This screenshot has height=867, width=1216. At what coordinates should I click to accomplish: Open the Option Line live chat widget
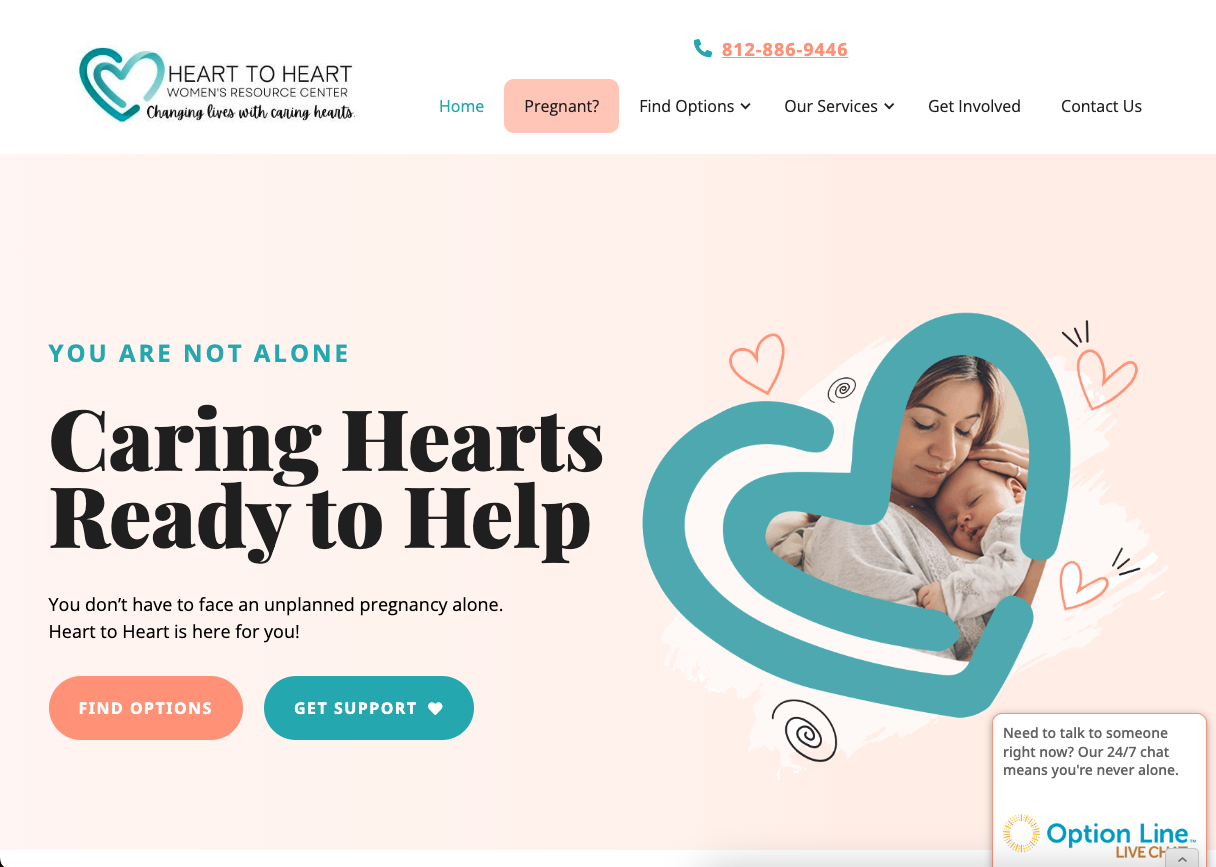tap(1099, 790)
